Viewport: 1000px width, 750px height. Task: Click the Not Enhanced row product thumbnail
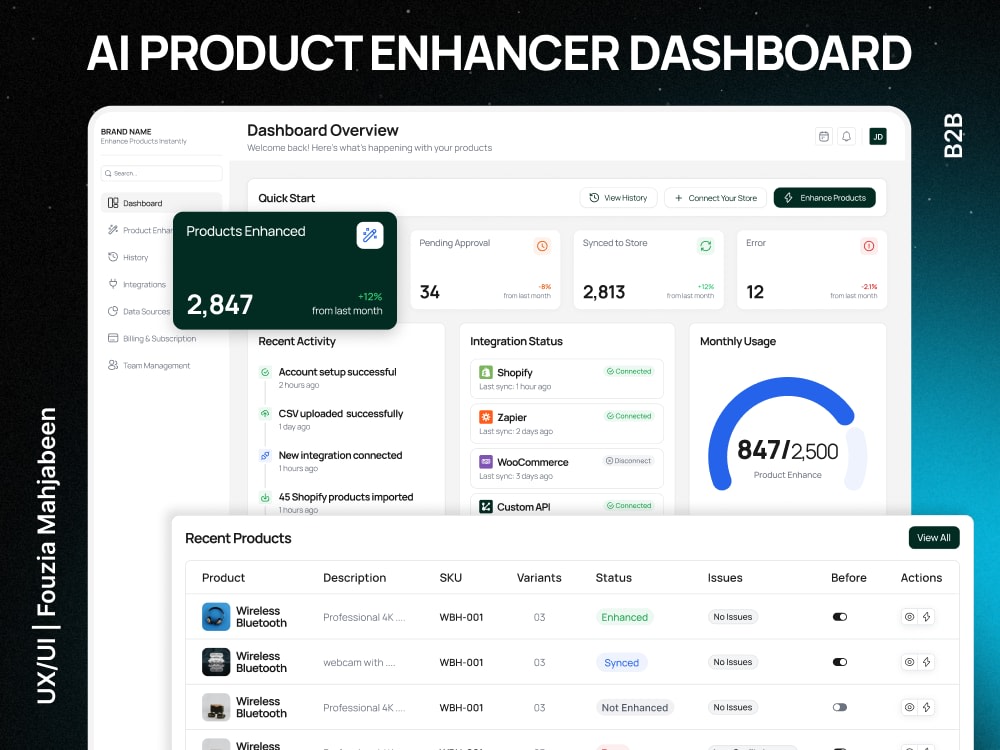pyautogui.click(x=216, y=707)
